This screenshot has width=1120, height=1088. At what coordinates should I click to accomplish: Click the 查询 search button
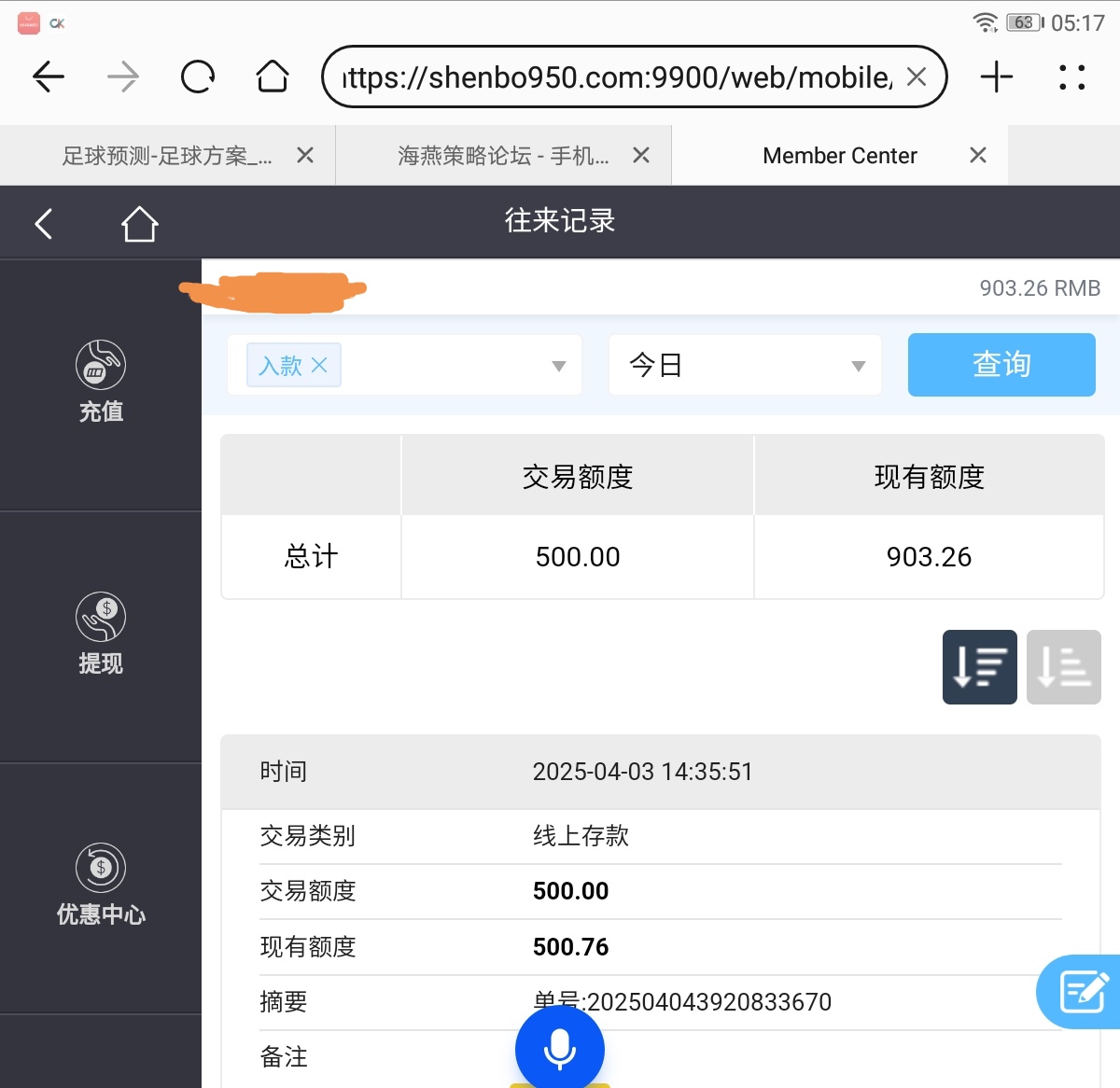click(1001, 365)
